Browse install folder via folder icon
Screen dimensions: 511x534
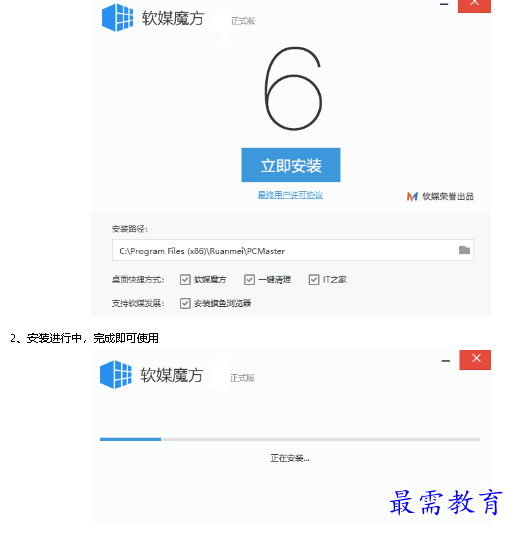(x=464, y=250)
